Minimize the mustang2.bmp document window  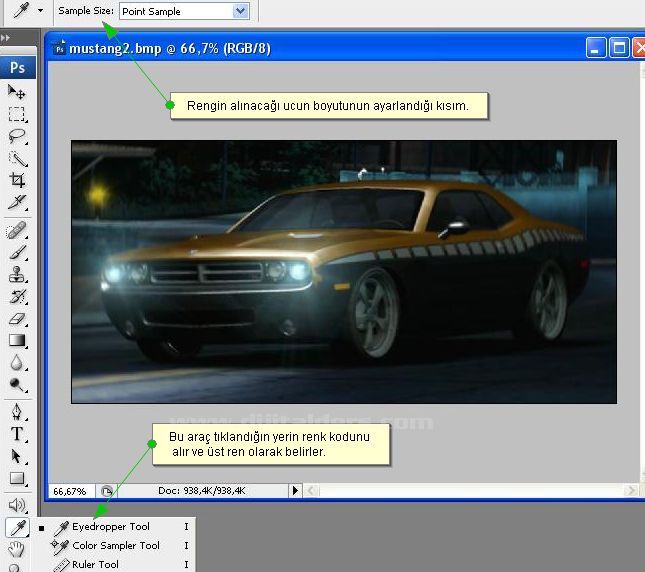[x=596, y=48]
